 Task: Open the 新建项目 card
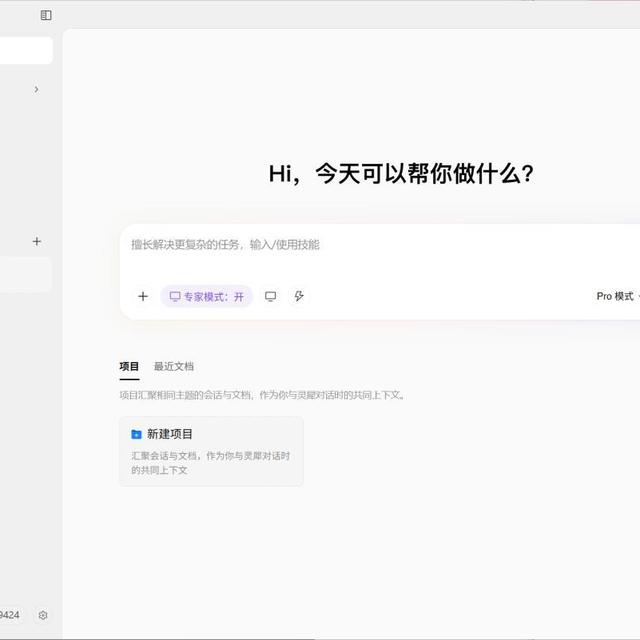click(x=211, y=451)
